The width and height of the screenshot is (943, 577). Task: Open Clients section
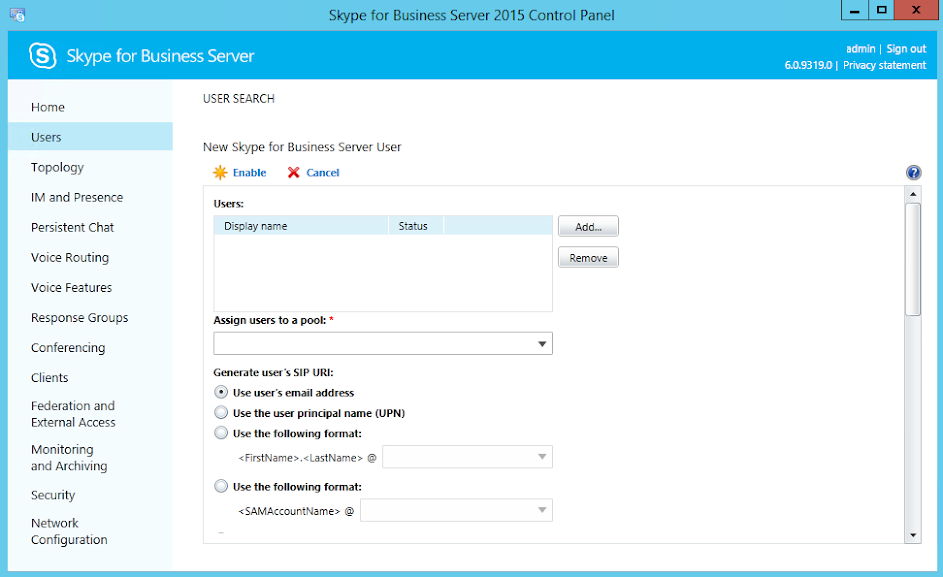(x=49, y=378)
